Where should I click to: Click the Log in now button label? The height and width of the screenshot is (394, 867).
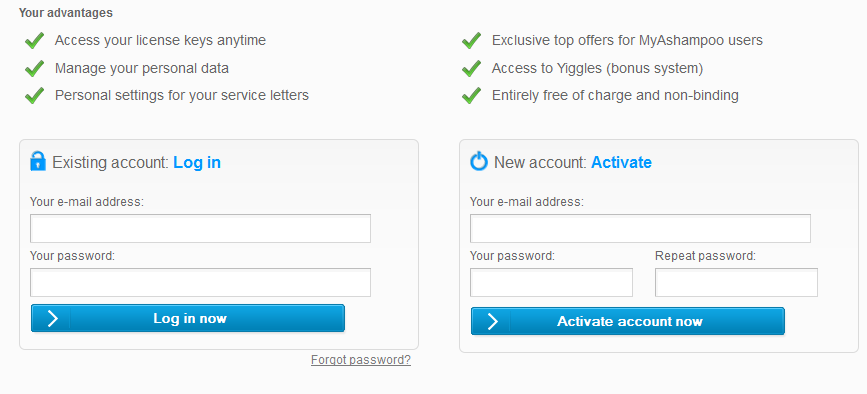190,318
